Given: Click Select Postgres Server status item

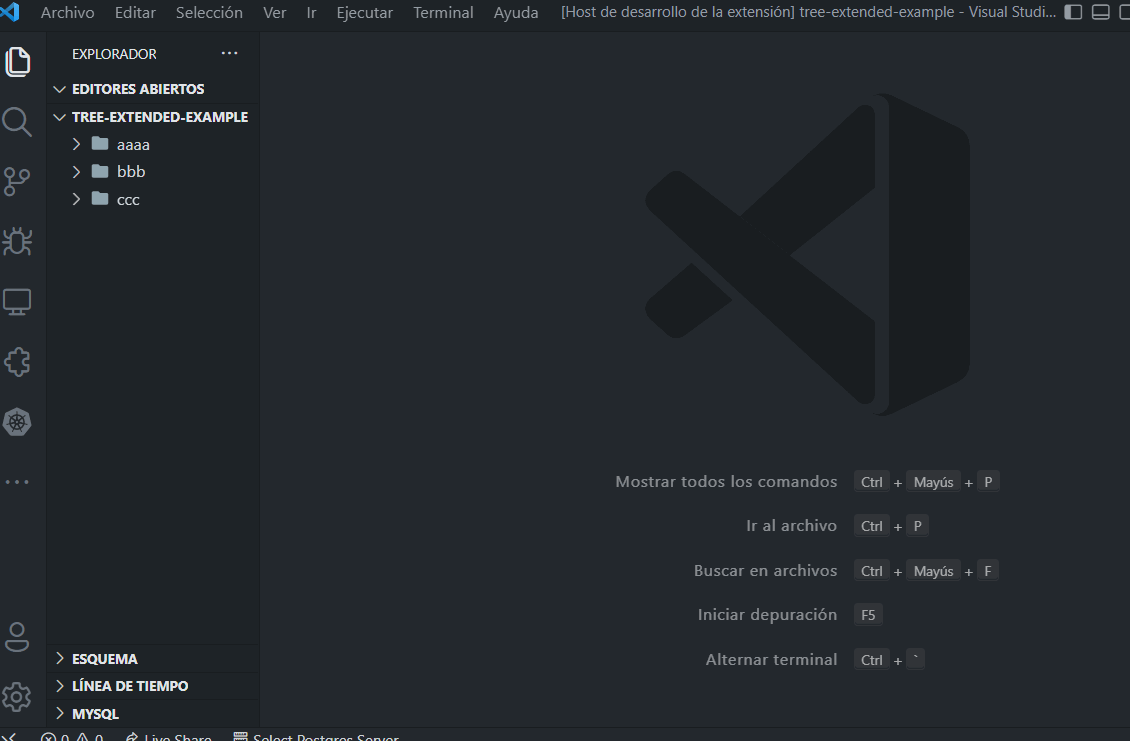Looking at the screenshot, I should click(x=316, y=737).
